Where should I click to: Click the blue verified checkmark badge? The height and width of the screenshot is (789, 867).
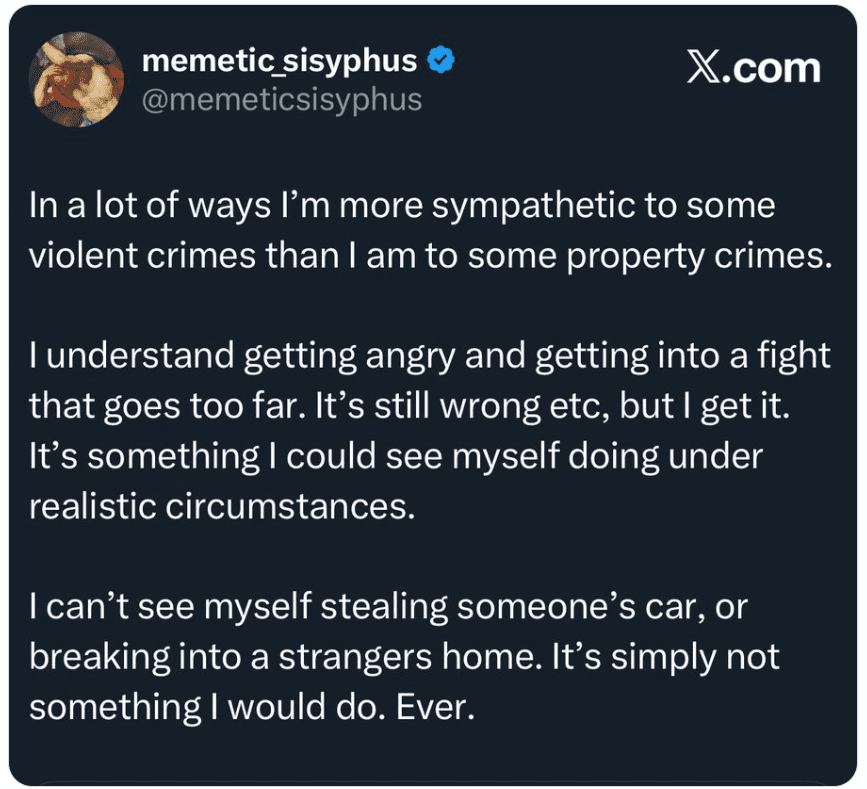coord(440,61)
